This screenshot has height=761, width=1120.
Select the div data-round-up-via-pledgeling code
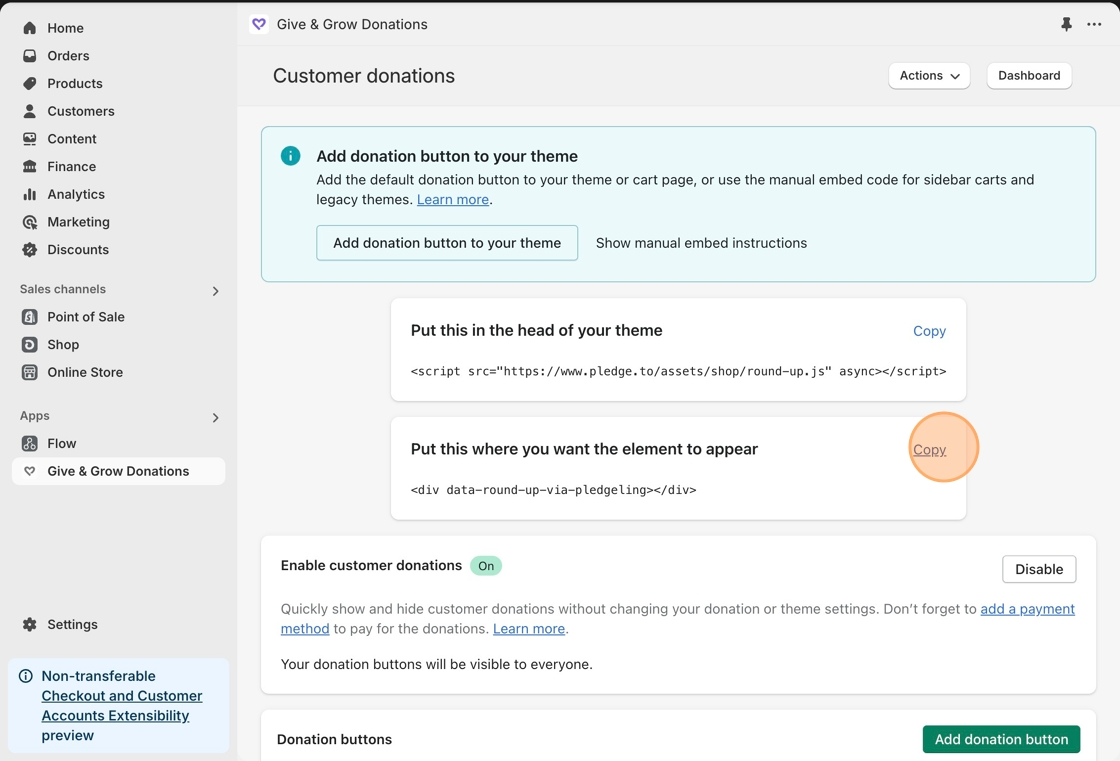pos(554,490)
